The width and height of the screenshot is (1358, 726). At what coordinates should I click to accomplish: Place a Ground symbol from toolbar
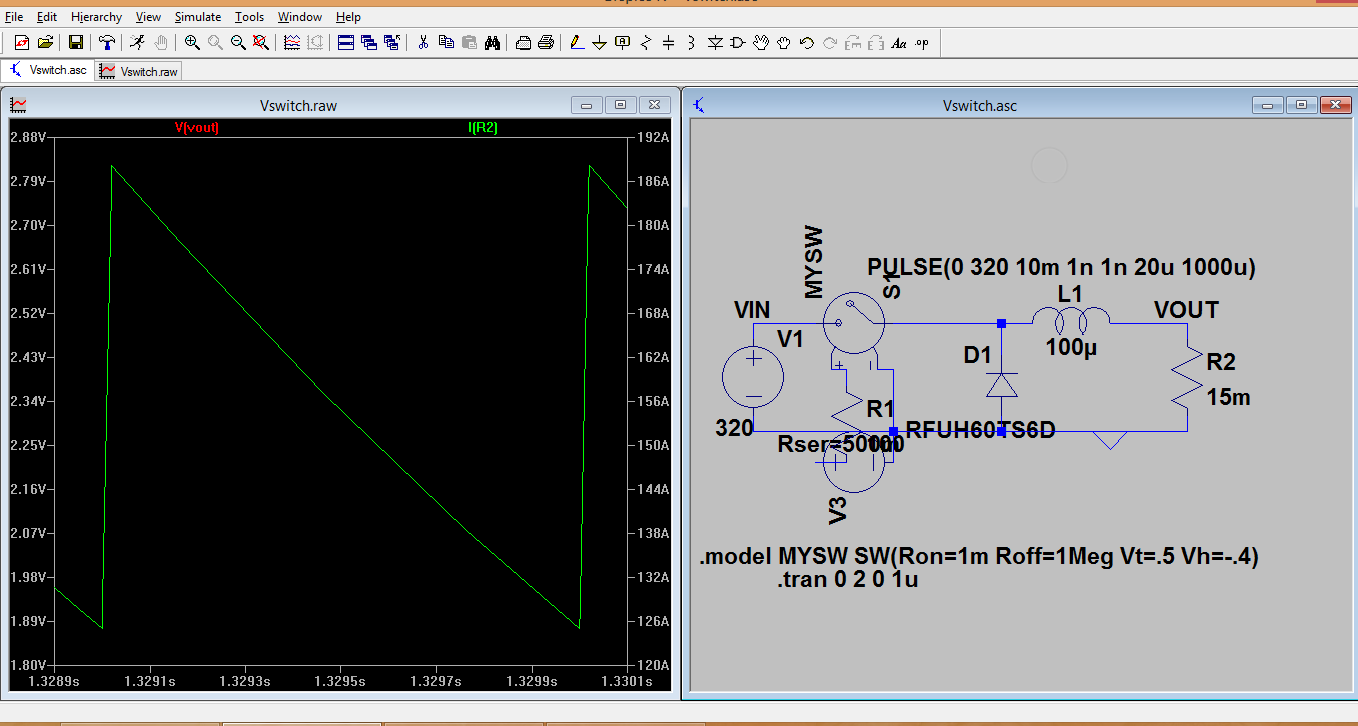599,42
